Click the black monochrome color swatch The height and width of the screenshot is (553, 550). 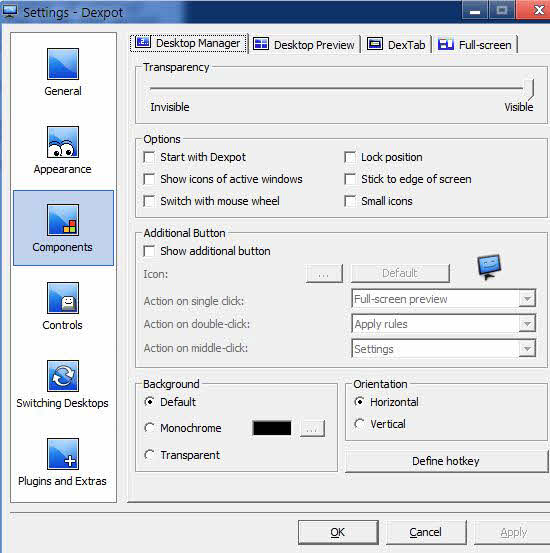(x=272, y=428)
